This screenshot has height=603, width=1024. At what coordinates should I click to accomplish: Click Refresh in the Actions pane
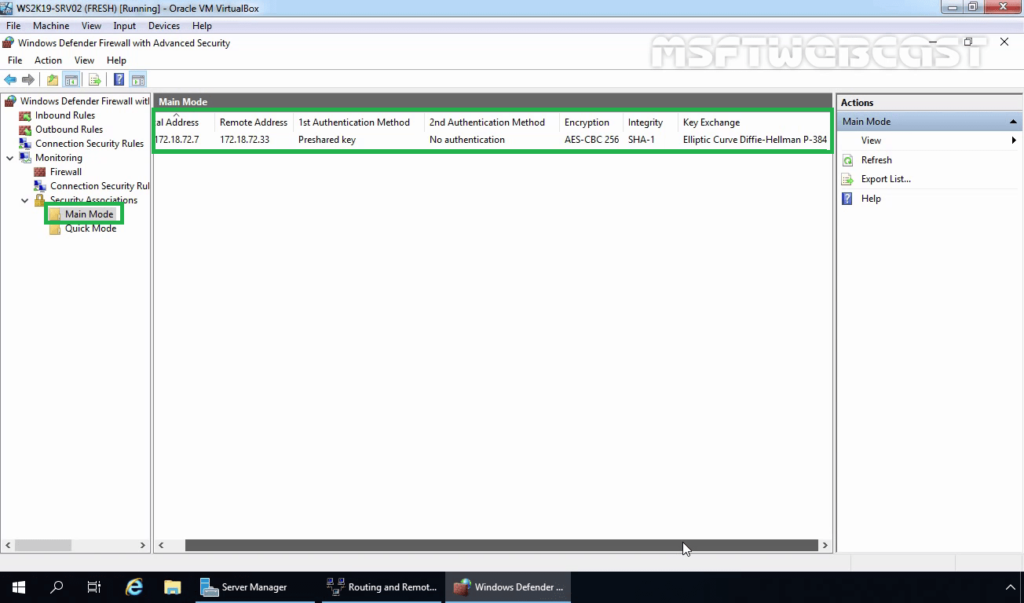point(876,160)
